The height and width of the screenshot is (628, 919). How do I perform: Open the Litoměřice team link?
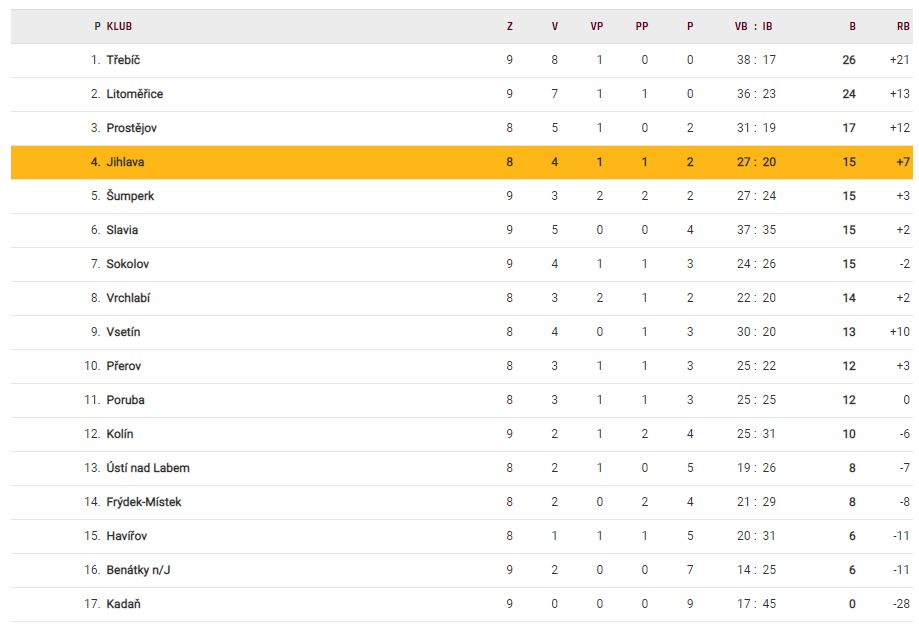(x=134, y=94)
